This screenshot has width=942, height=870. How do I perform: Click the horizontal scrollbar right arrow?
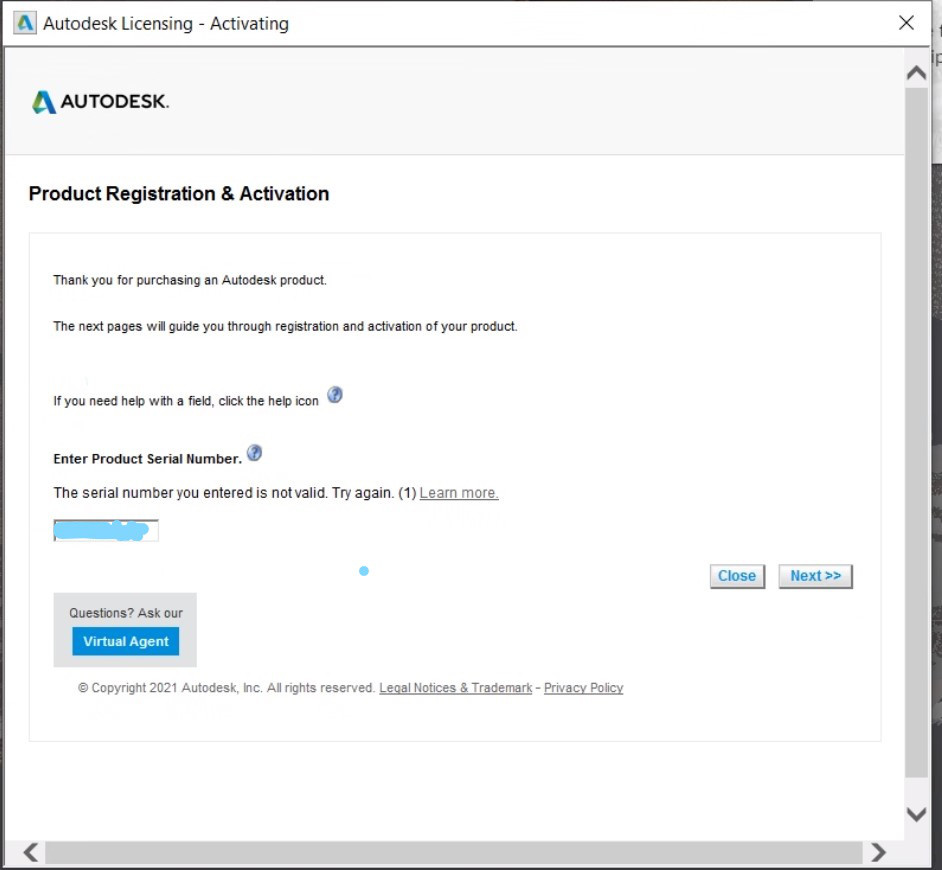(x=878, y=852)
